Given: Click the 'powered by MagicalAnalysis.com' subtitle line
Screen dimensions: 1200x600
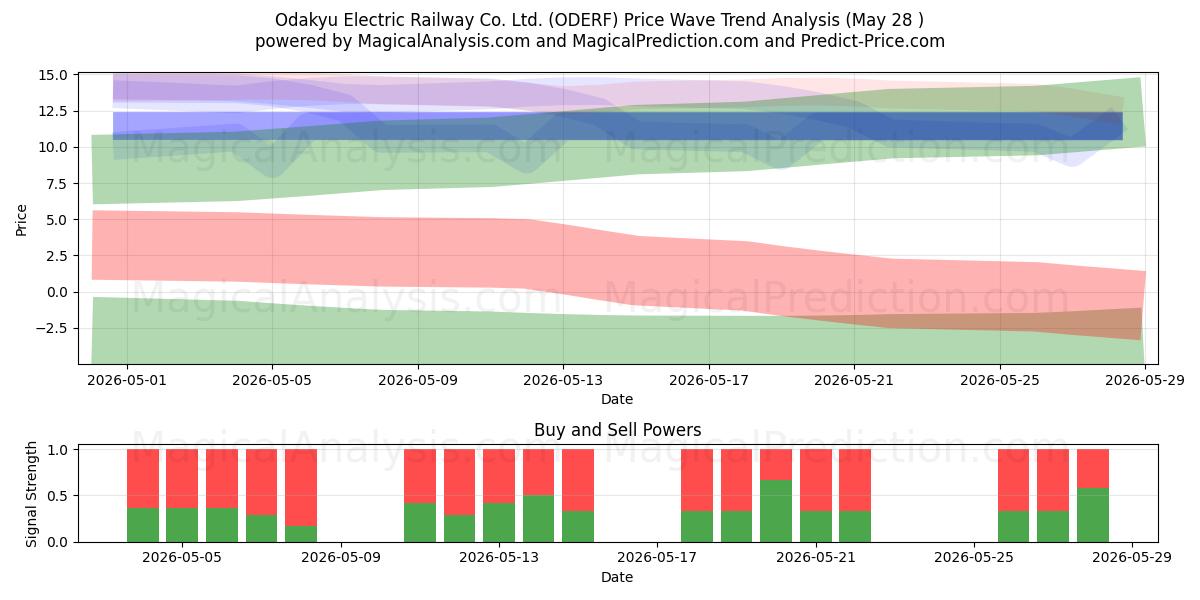Looking at the screenshot, I should [600, 41].
